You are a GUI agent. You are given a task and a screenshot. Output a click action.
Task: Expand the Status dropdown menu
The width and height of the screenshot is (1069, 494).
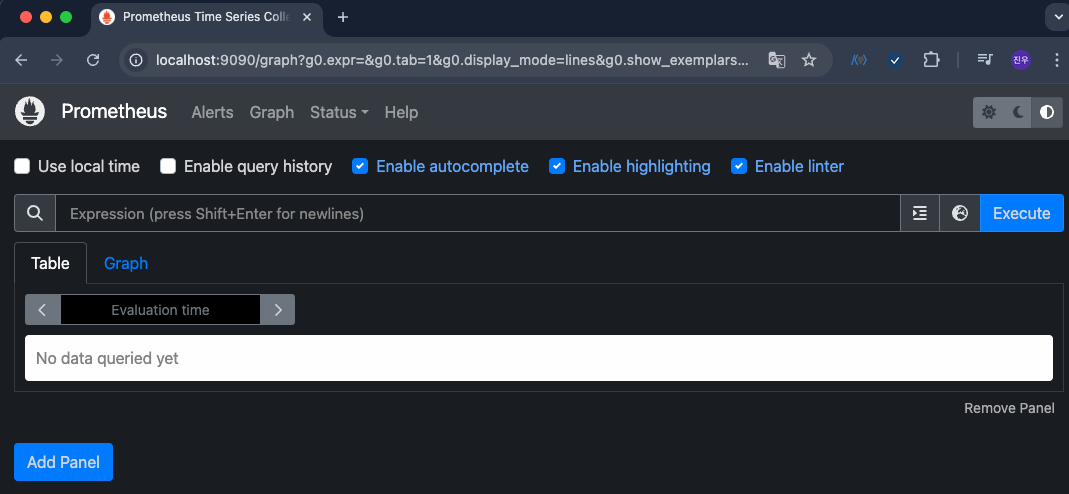[339, 112]
